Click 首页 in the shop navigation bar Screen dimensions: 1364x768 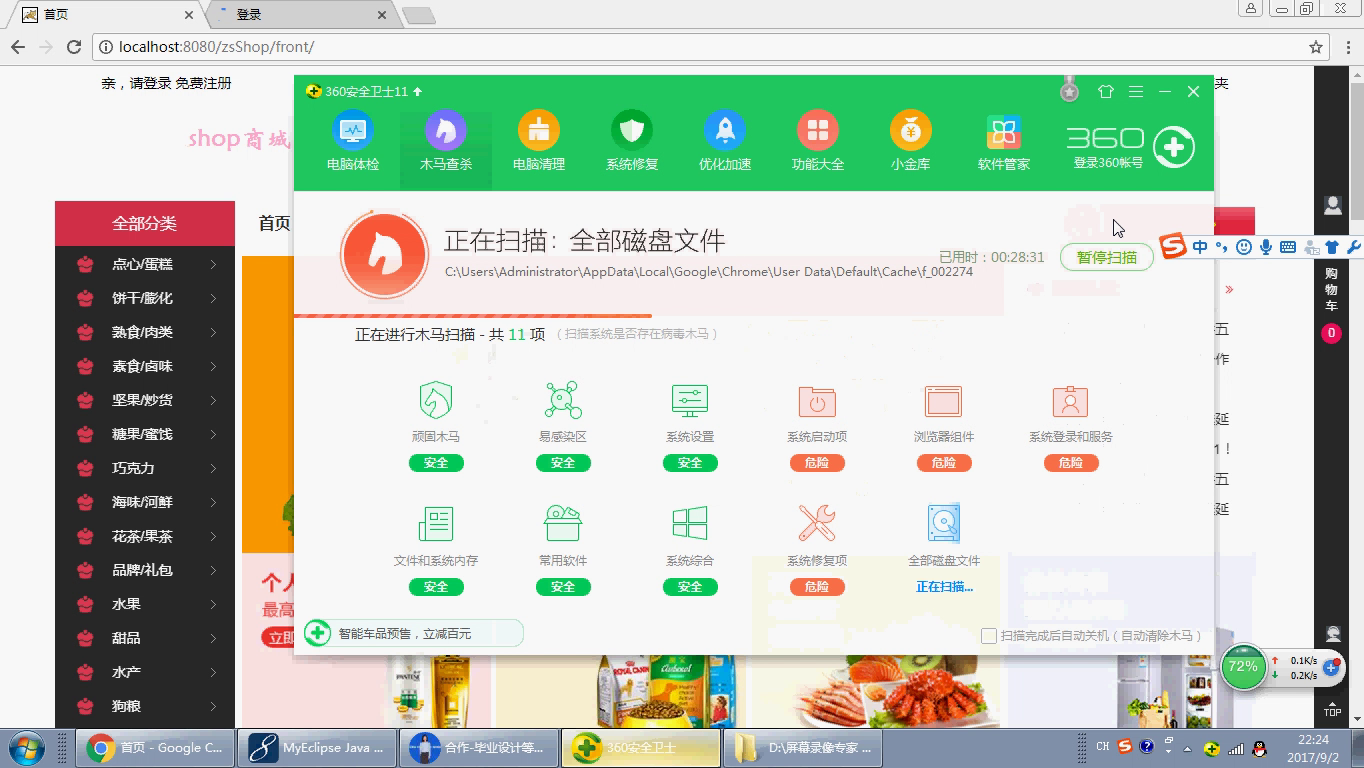[x=274, y=223]
